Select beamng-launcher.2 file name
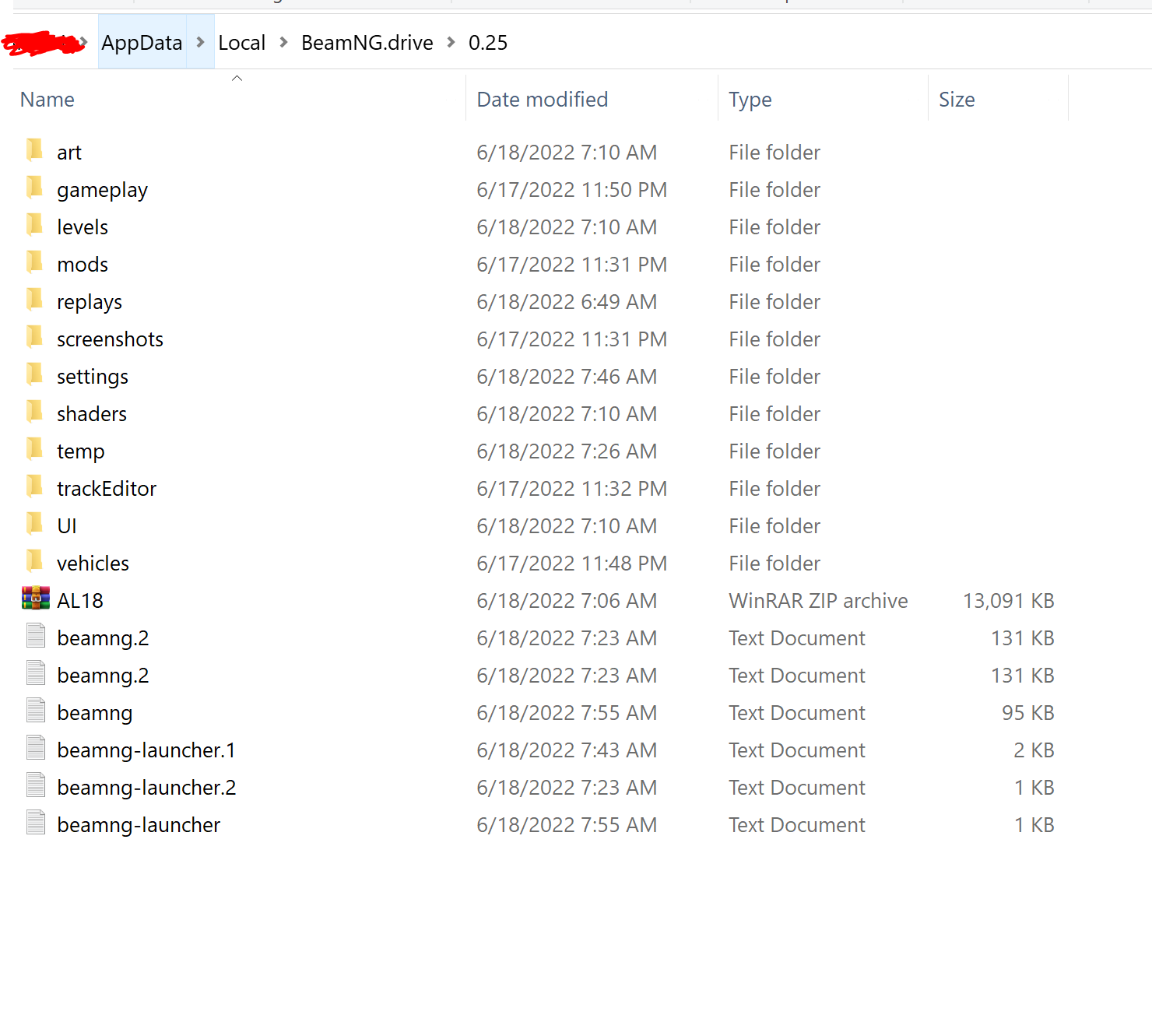 click(x=146, y=788)
